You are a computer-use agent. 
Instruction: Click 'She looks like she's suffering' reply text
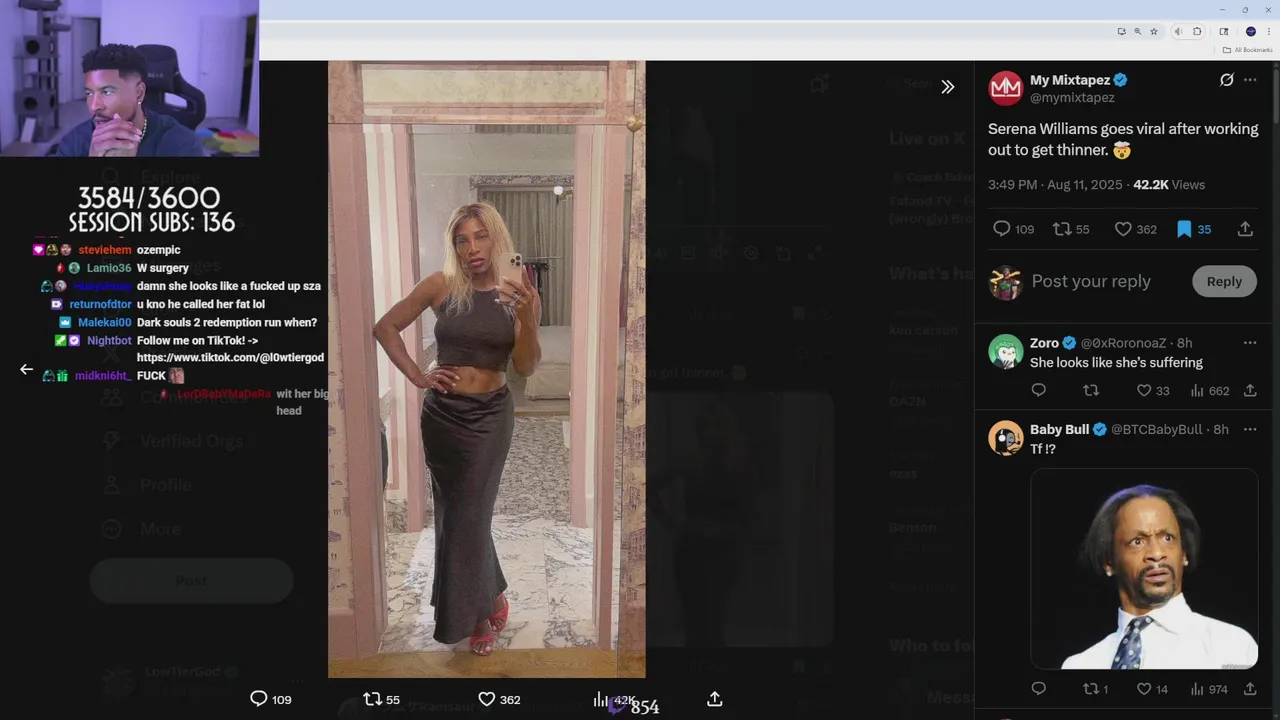1116,362
